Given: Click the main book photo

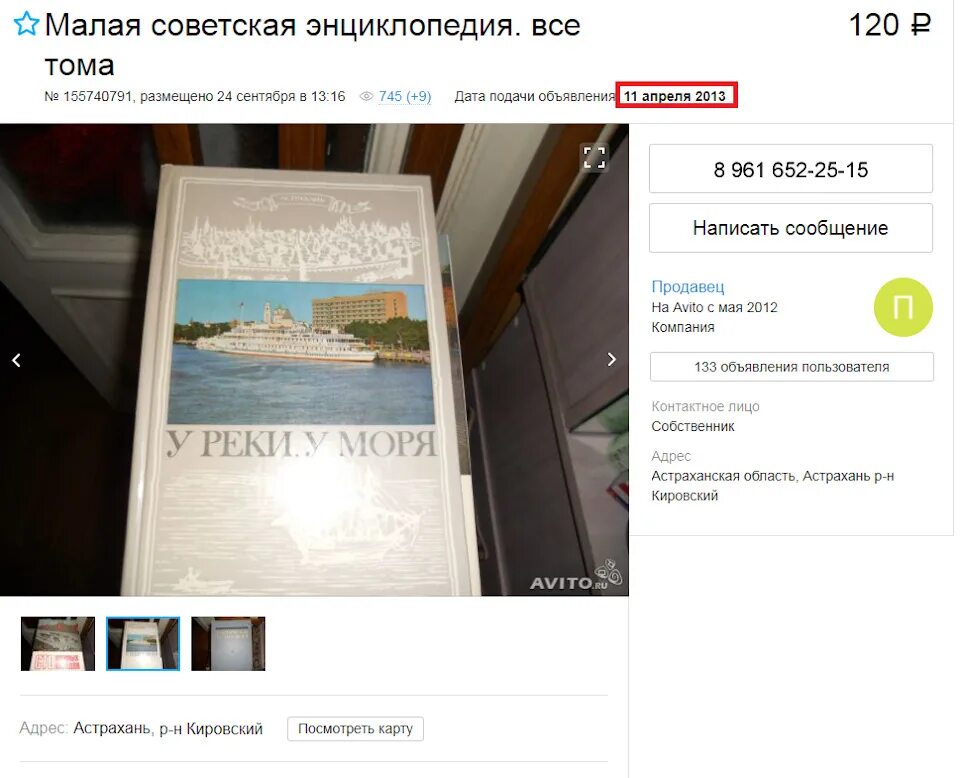Looking at the screenshot, I should click(x=314, y=360).
